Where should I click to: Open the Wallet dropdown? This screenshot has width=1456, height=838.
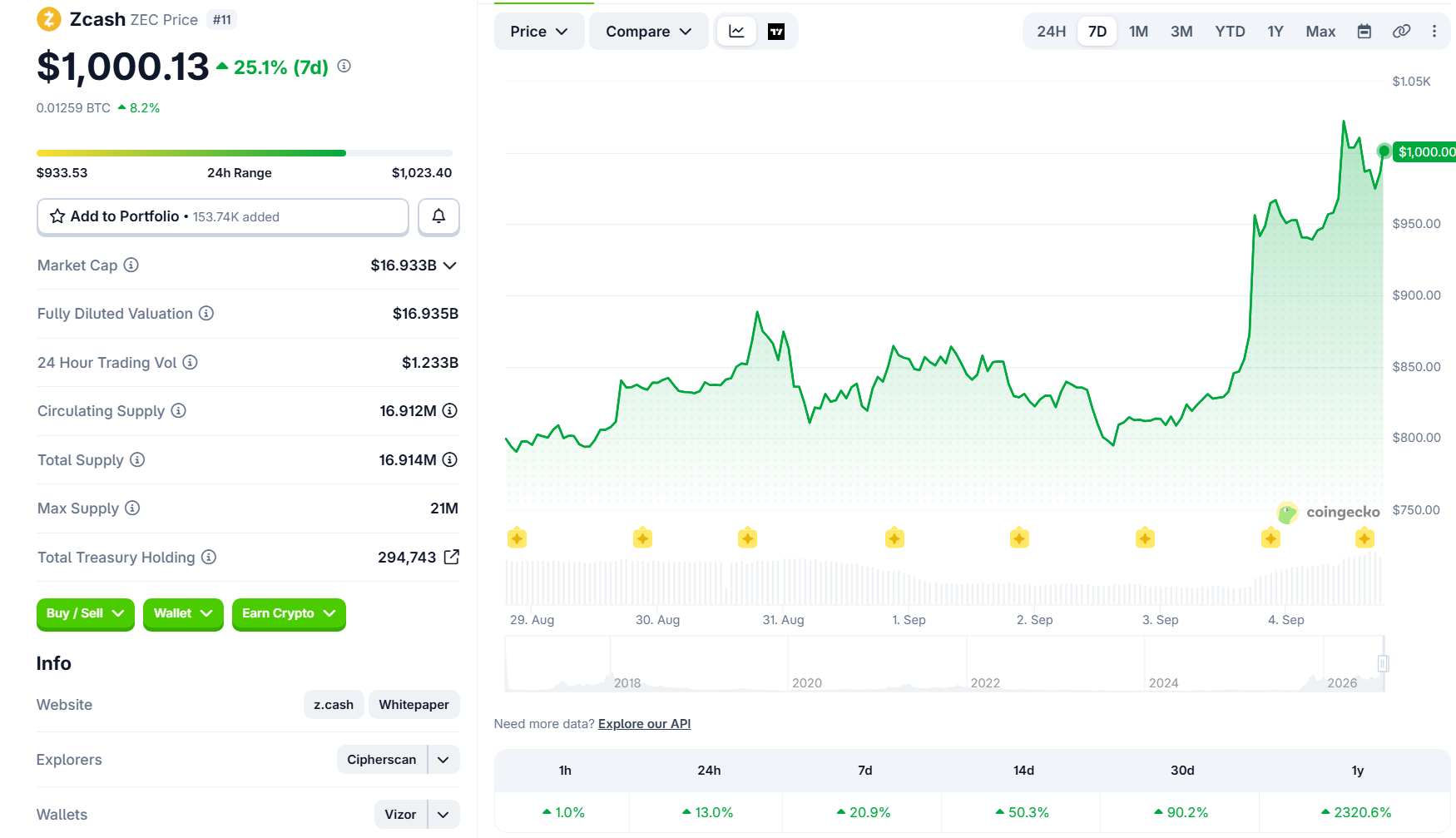click(x=183, y=614)
